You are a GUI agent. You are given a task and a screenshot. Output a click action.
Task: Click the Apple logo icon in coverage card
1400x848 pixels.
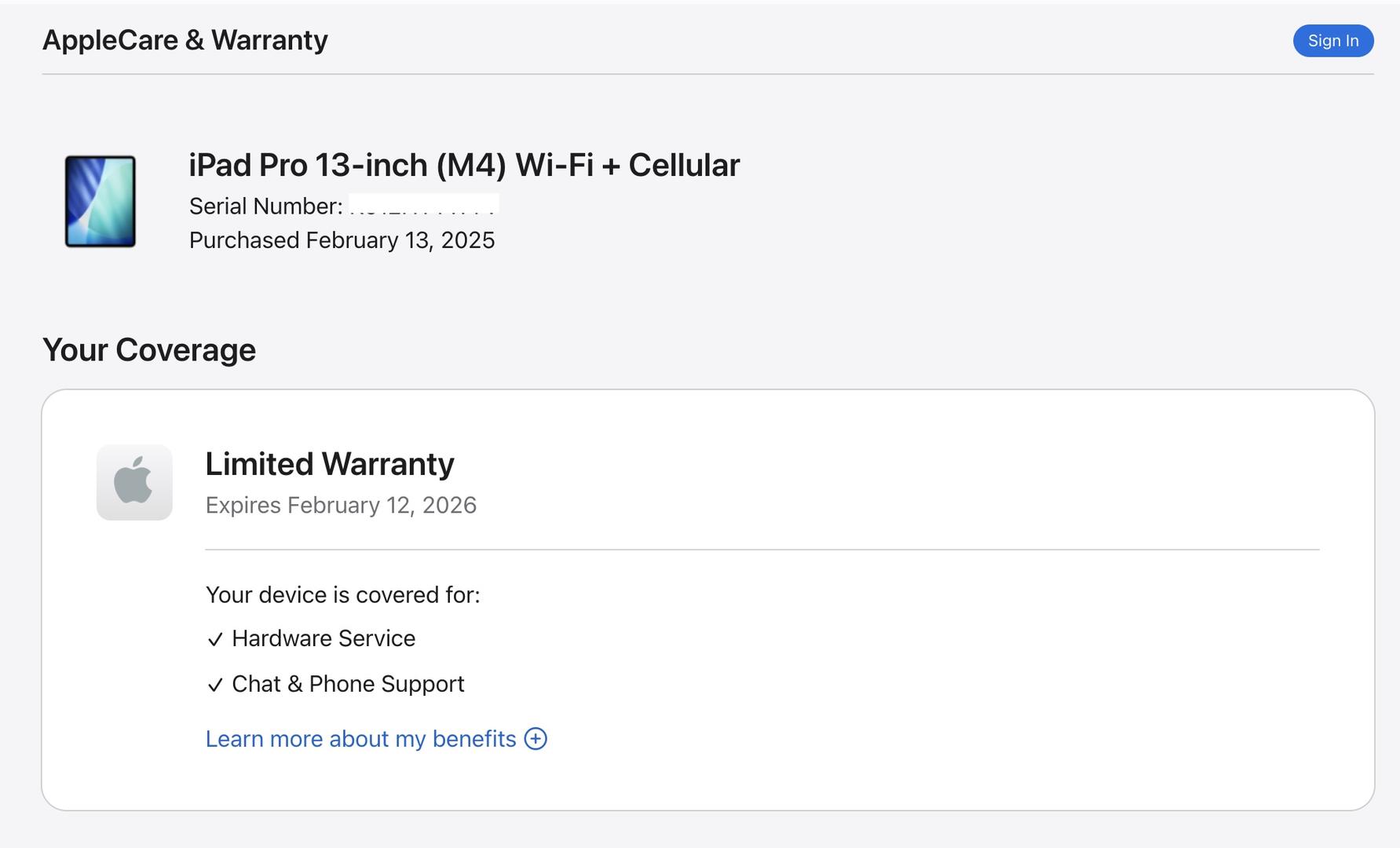[x=134, y=482]
